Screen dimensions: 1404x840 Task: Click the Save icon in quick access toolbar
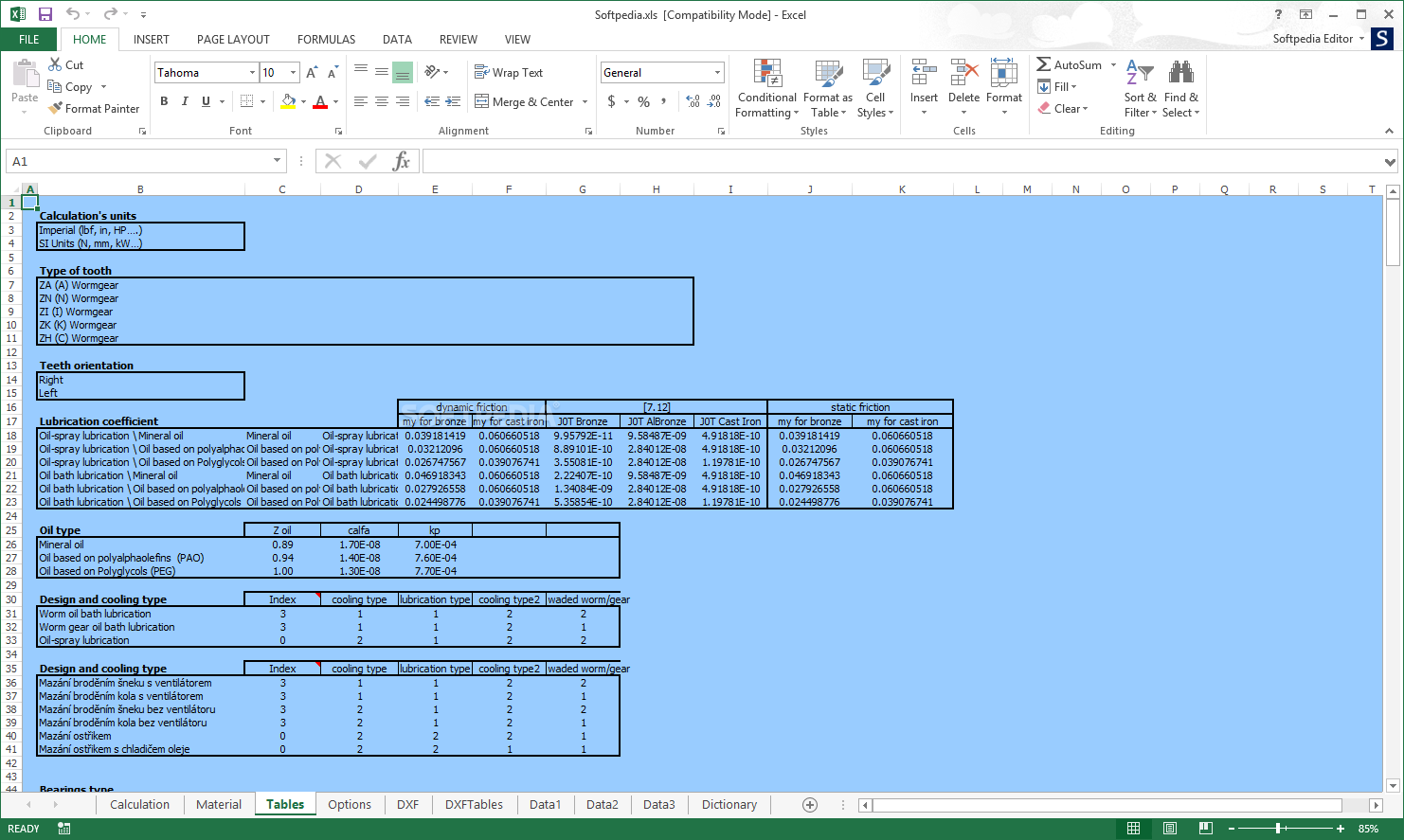pos(45,14)
